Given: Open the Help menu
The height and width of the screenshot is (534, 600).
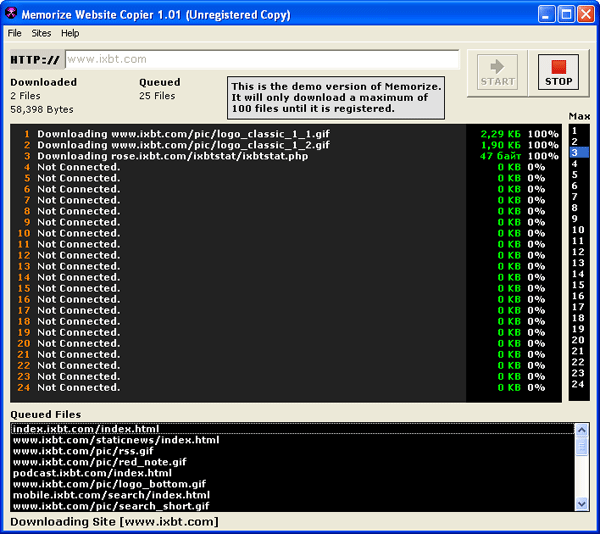Looking at the screenshot, I should coord(70,33).
